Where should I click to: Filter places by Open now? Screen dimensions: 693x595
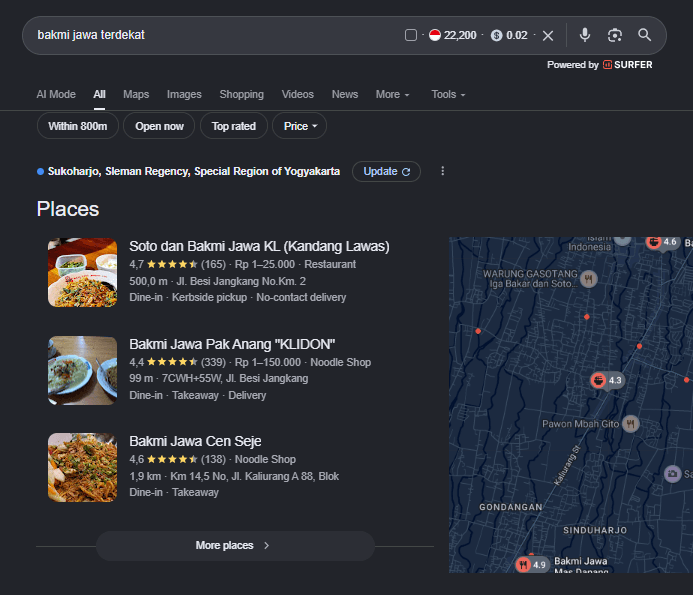pos(159,126)
